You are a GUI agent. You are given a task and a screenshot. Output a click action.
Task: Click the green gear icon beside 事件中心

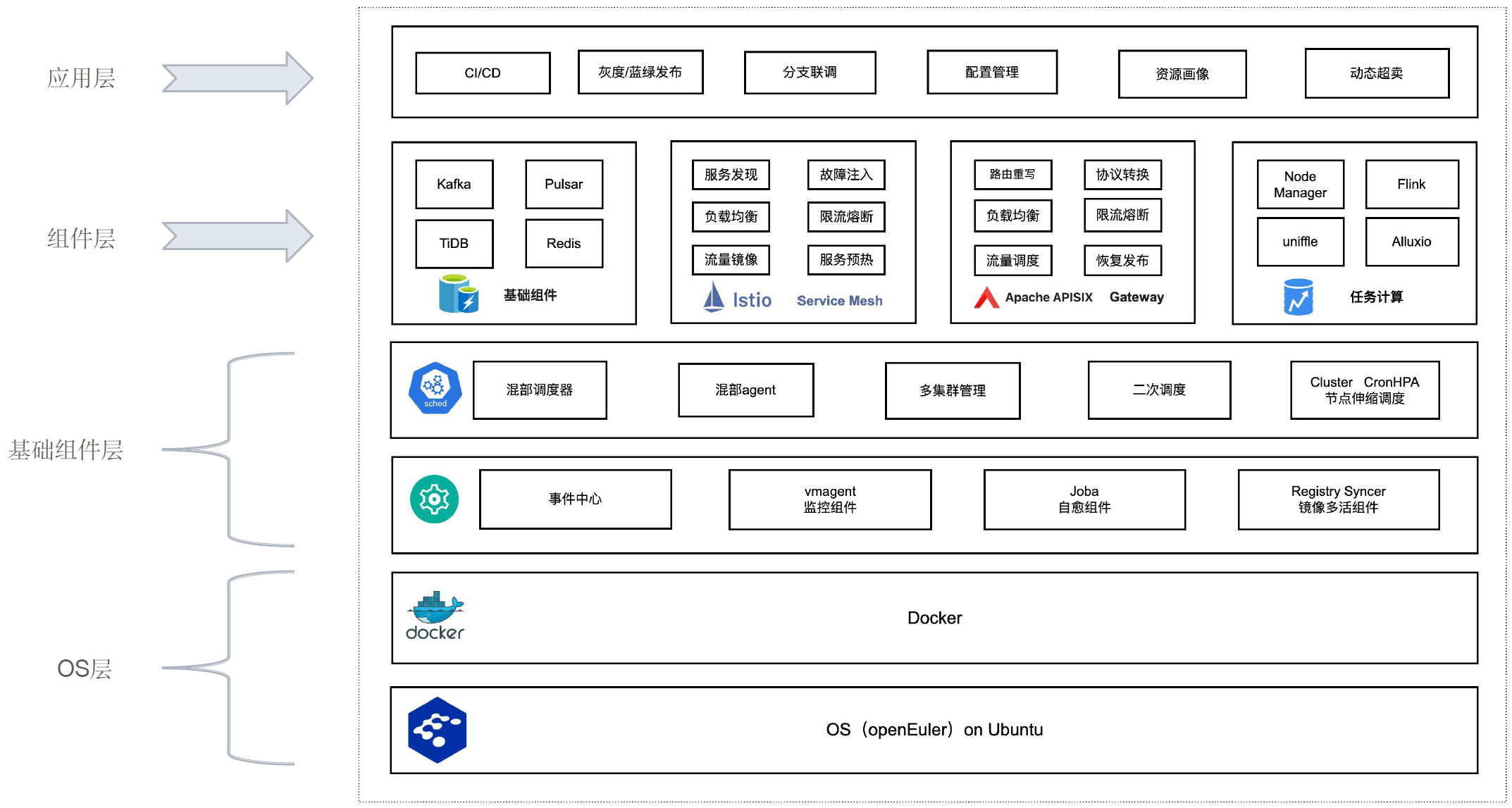[x=435, y=499]
